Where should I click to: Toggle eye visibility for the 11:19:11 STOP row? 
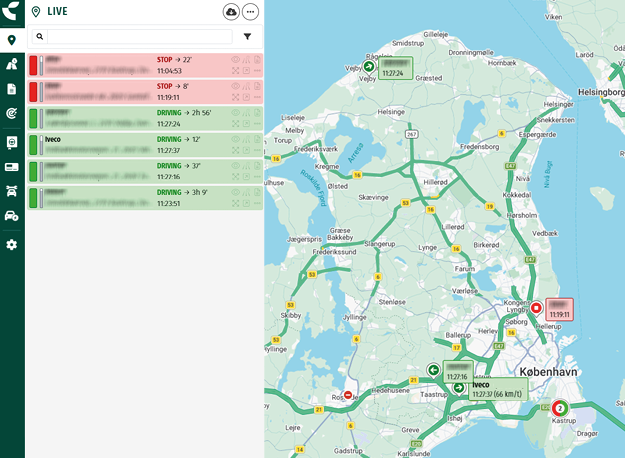pyautogui.click(x=236, y=86)
